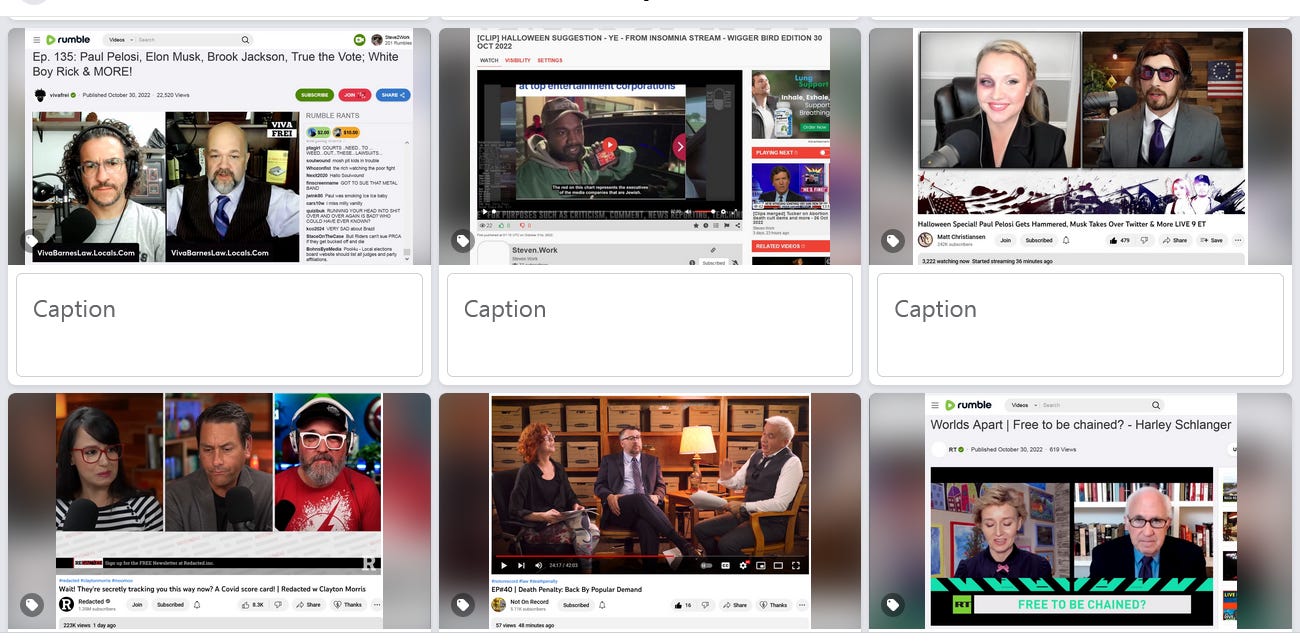
Task: Click the green camera upload icon in Ep. 135 image
Action: pyautogui.click(x=359, y=40)
